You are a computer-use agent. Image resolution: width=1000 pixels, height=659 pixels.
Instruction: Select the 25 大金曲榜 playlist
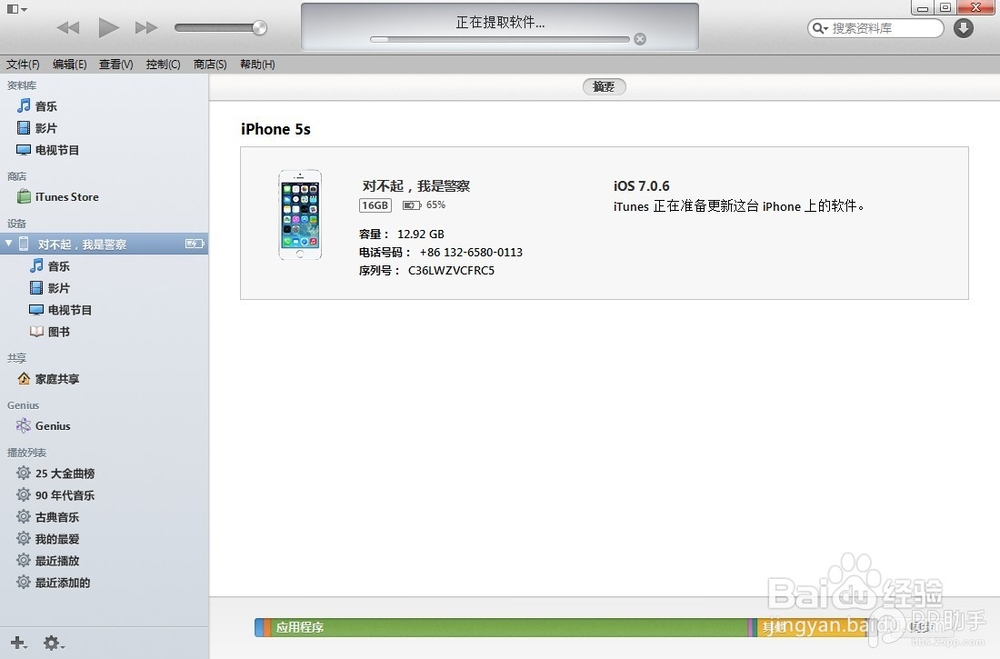[65, 473]
